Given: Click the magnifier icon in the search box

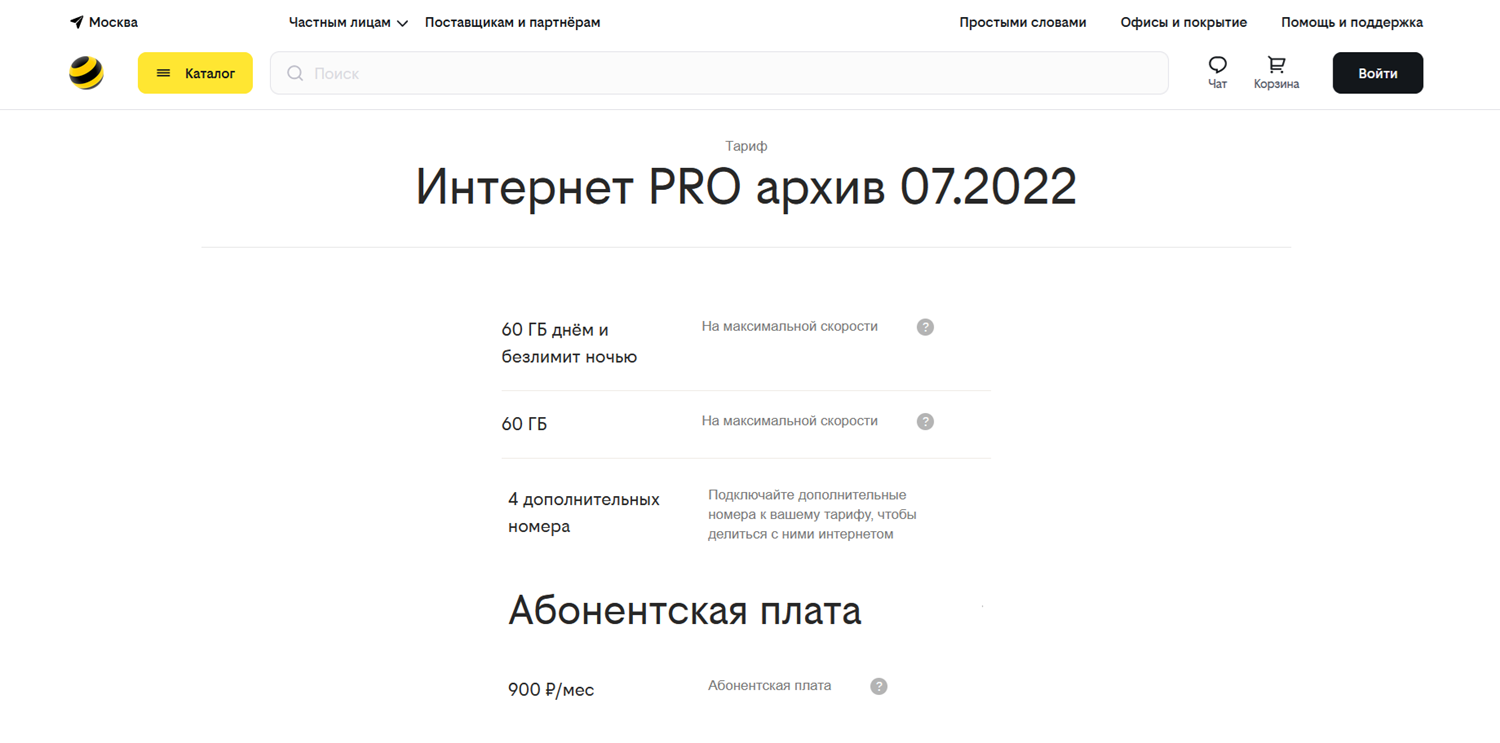Looking at the screenshot, I should coord(295,73).
